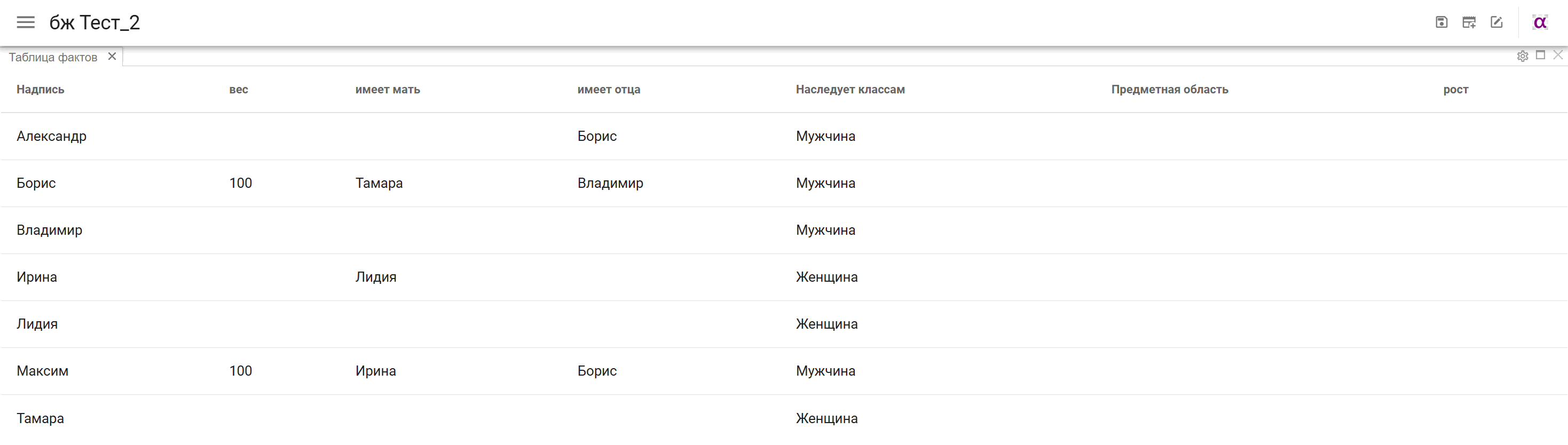
Task: Click the Предметная область column header
Action: point(1170,90)
